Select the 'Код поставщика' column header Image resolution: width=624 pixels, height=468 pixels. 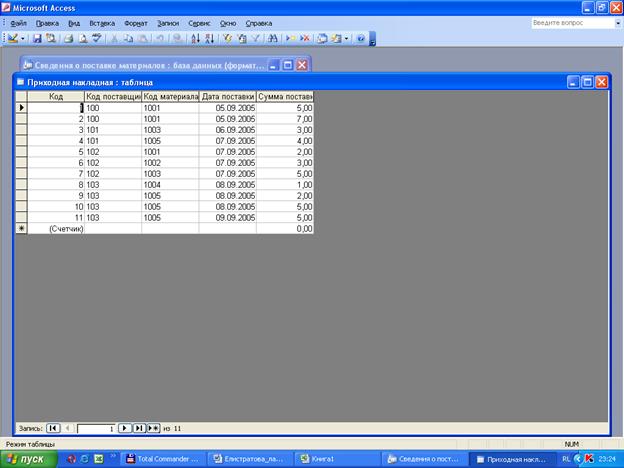[x=113, y=96]
